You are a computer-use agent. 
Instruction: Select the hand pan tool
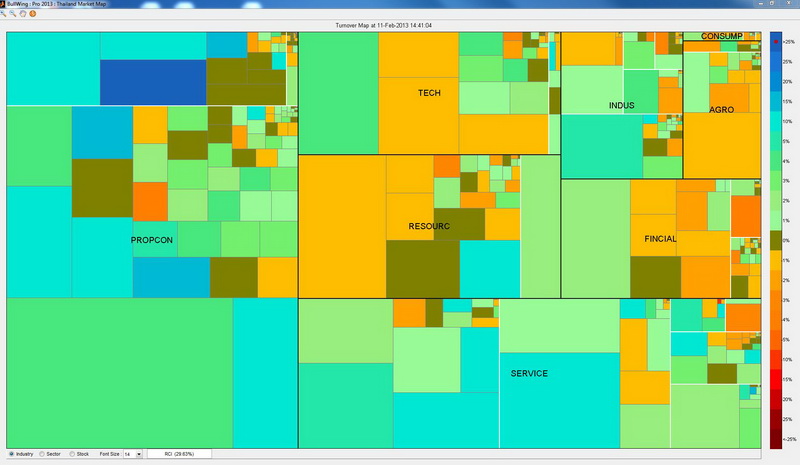23,14
